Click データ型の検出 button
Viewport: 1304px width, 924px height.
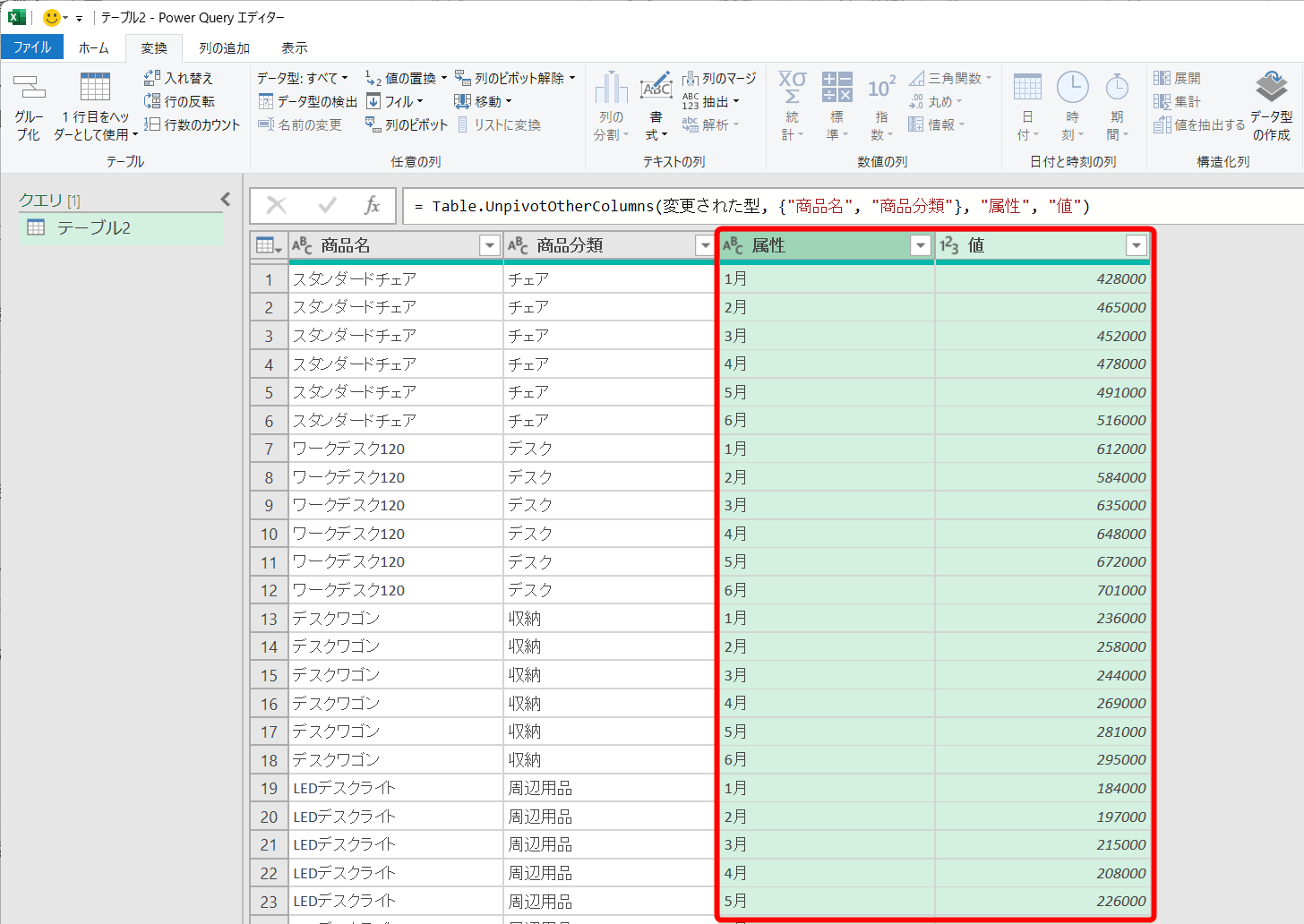pyautogui.click(x=307, y=101)
